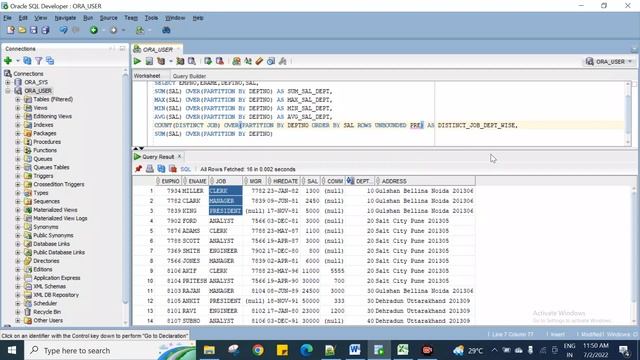
Task: Select the Recycle Bin tree item
Action: point(47,312)
